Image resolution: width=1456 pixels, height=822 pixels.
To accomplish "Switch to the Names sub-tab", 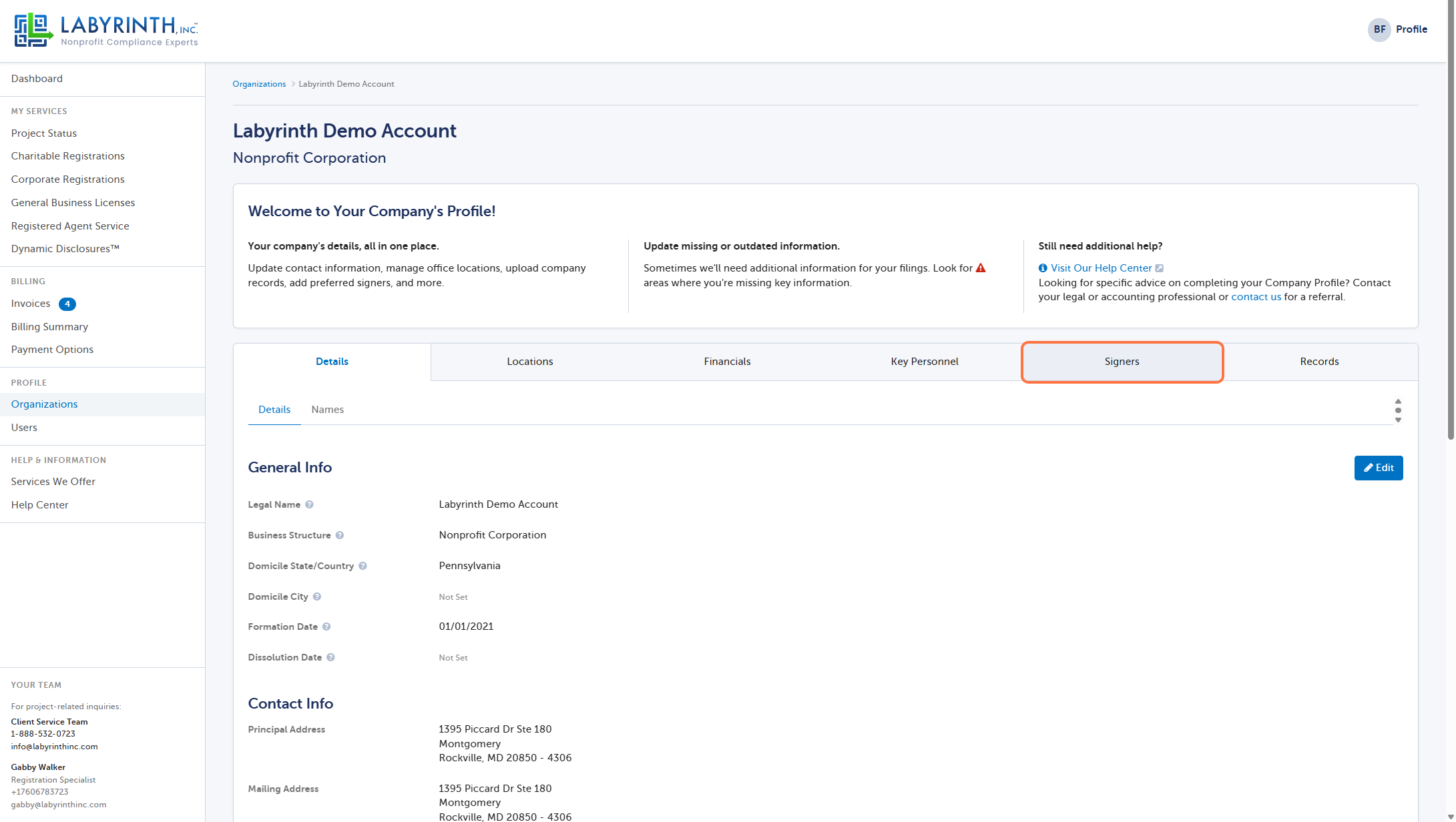I will (328, 410).
